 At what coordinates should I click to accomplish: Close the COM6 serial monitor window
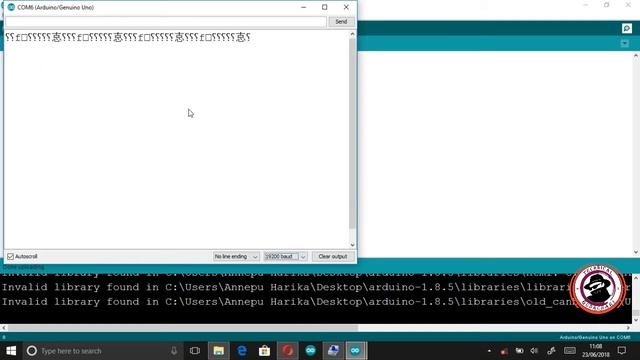pos(346,7)
